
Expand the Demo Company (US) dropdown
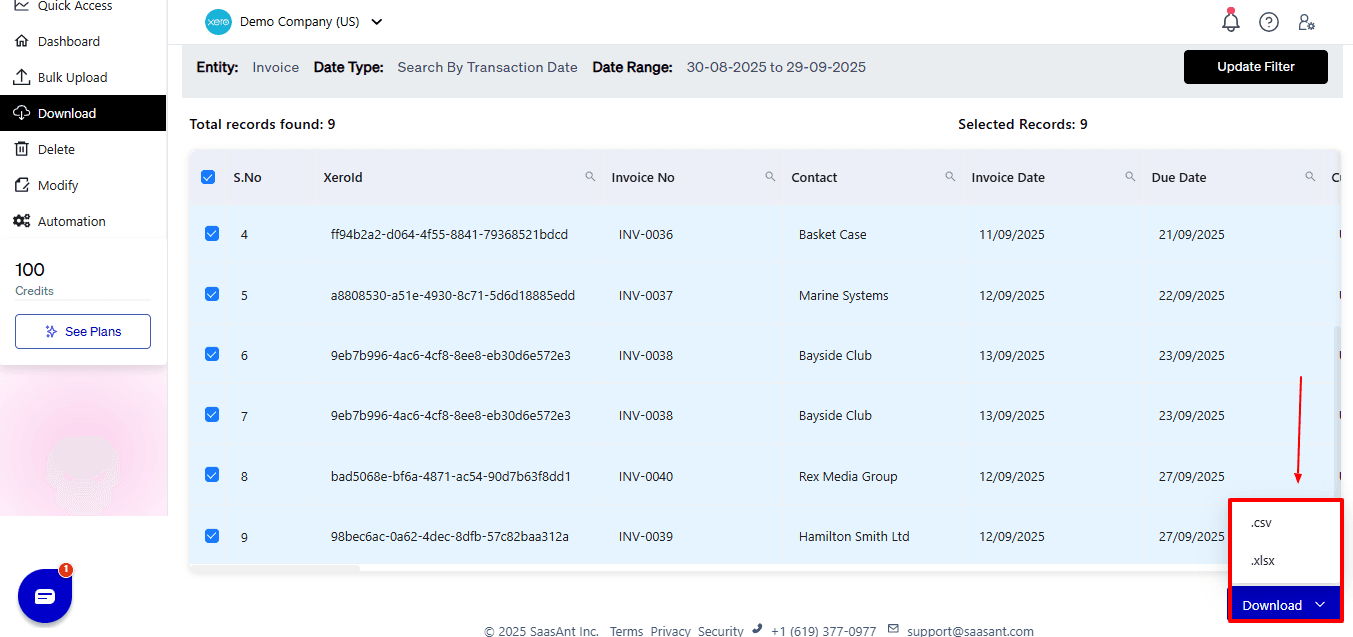(376, 22)
